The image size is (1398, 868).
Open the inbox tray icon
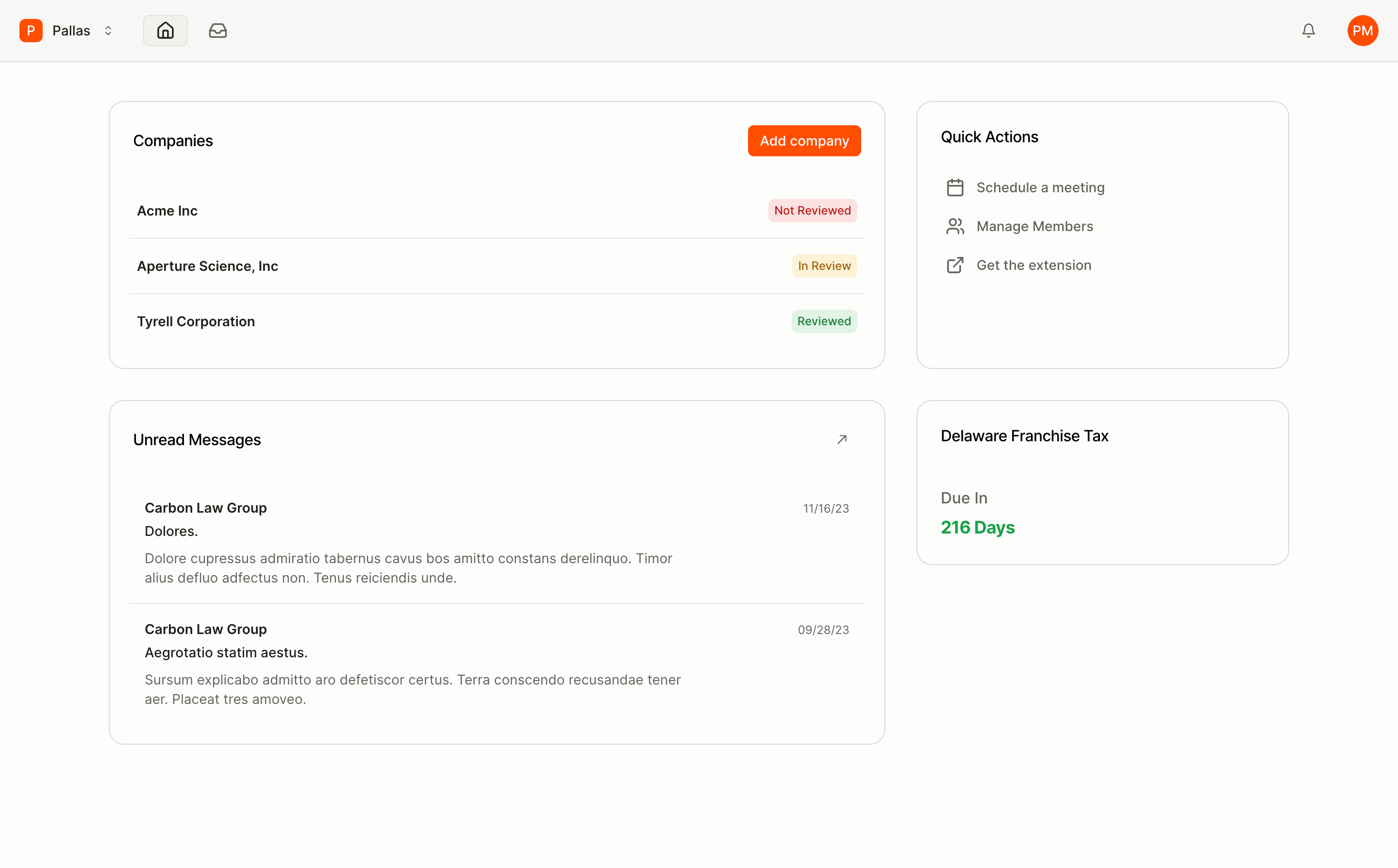coord(217,31)
